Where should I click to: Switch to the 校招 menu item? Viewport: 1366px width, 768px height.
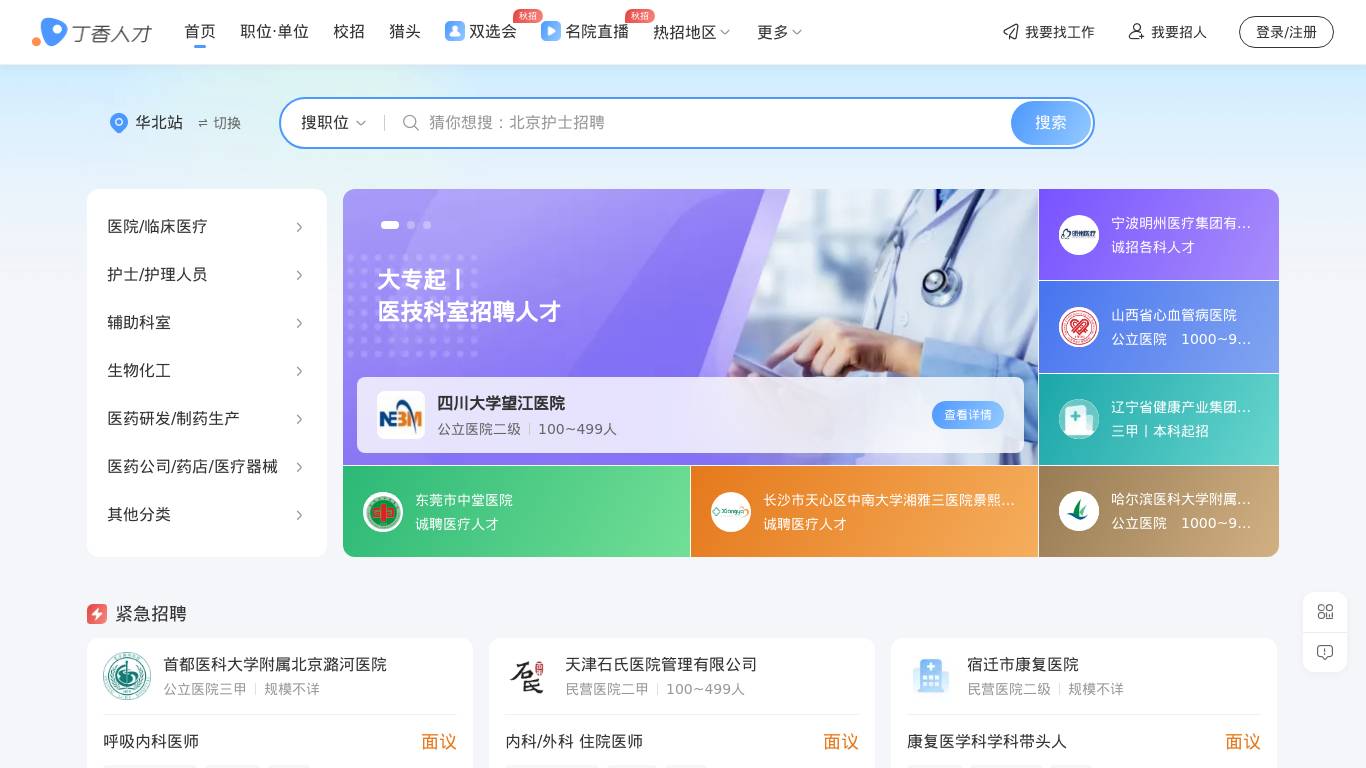point(349,32)
